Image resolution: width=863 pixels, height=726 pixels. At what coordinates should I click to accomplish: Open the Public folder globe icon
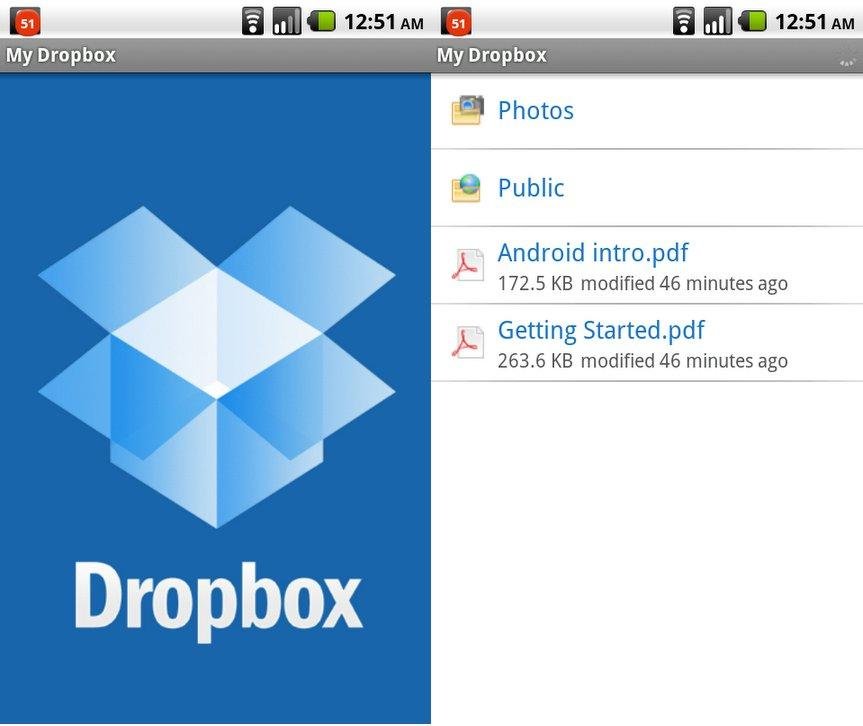[467, 188]
